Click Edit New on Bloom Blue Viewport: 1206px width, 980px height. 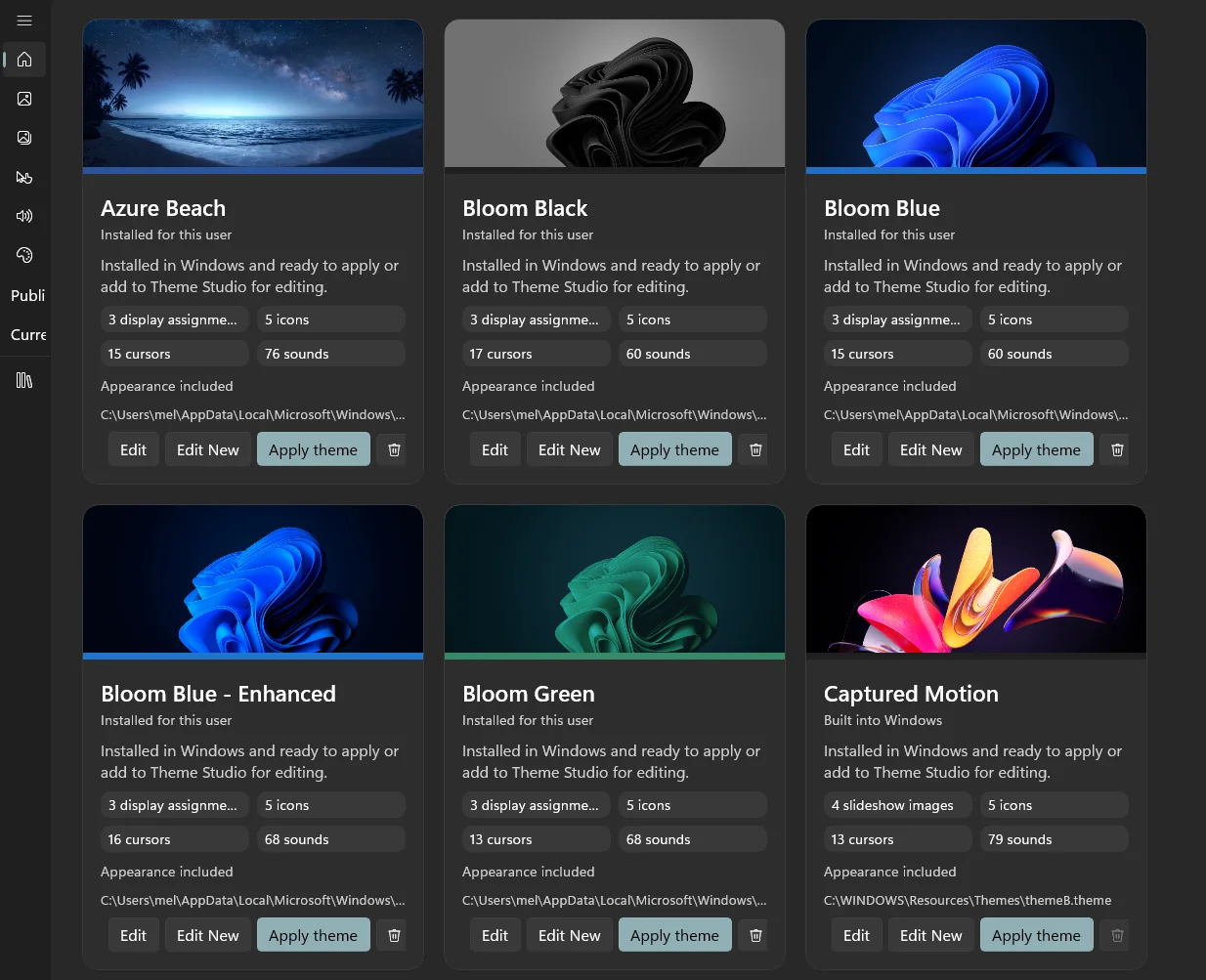point(930,449)
